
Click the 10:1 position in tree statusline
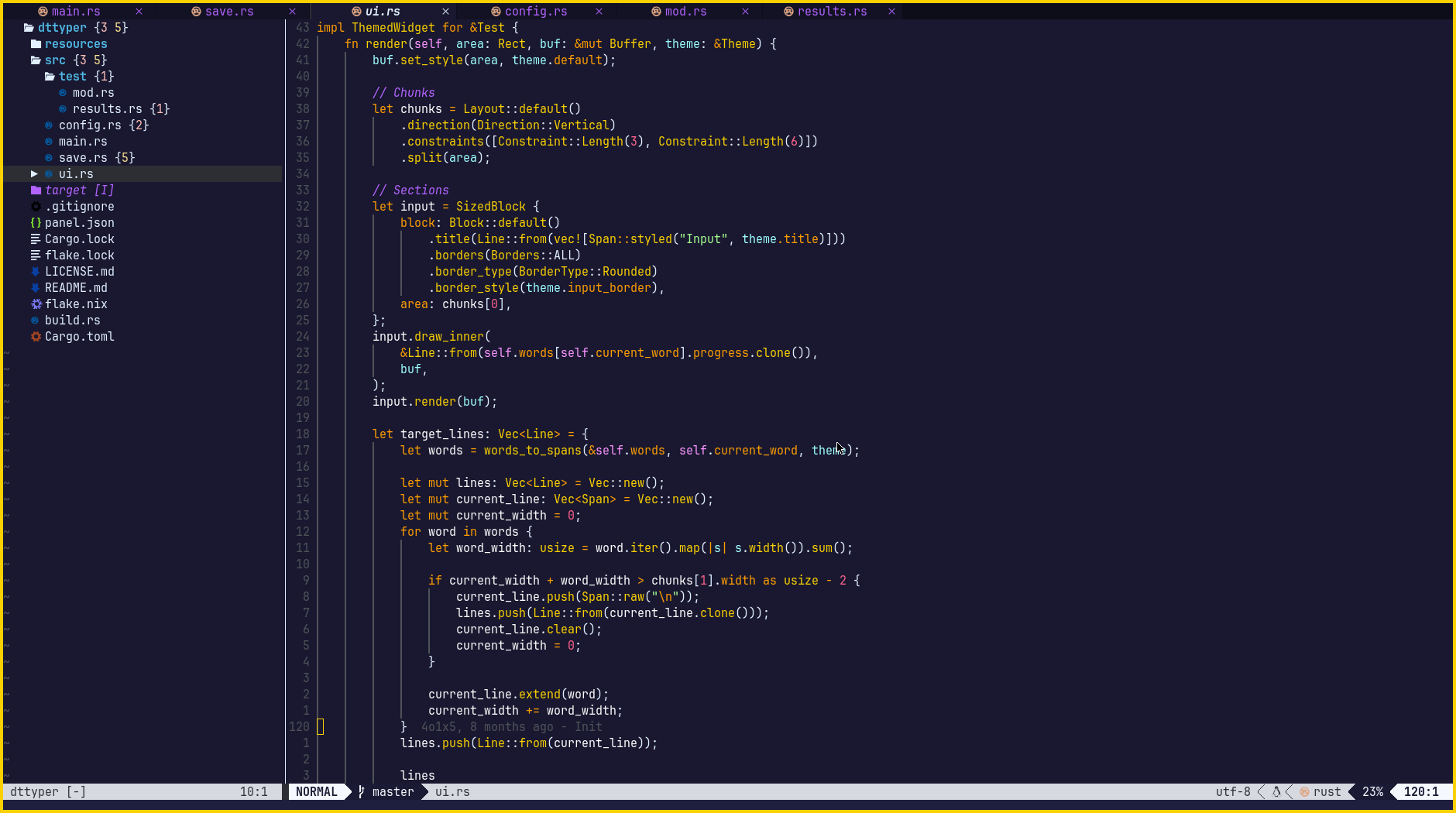tap(253, 792)
